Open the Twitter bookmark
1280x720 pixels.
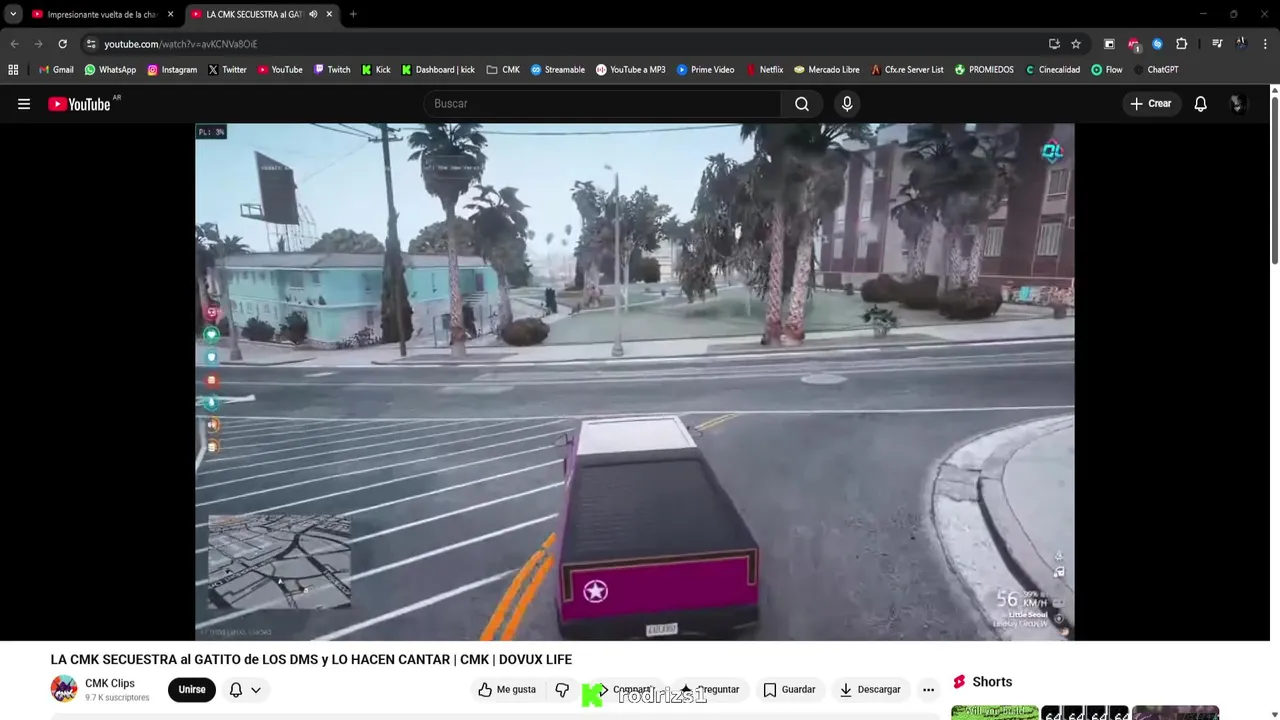[227, 70]
